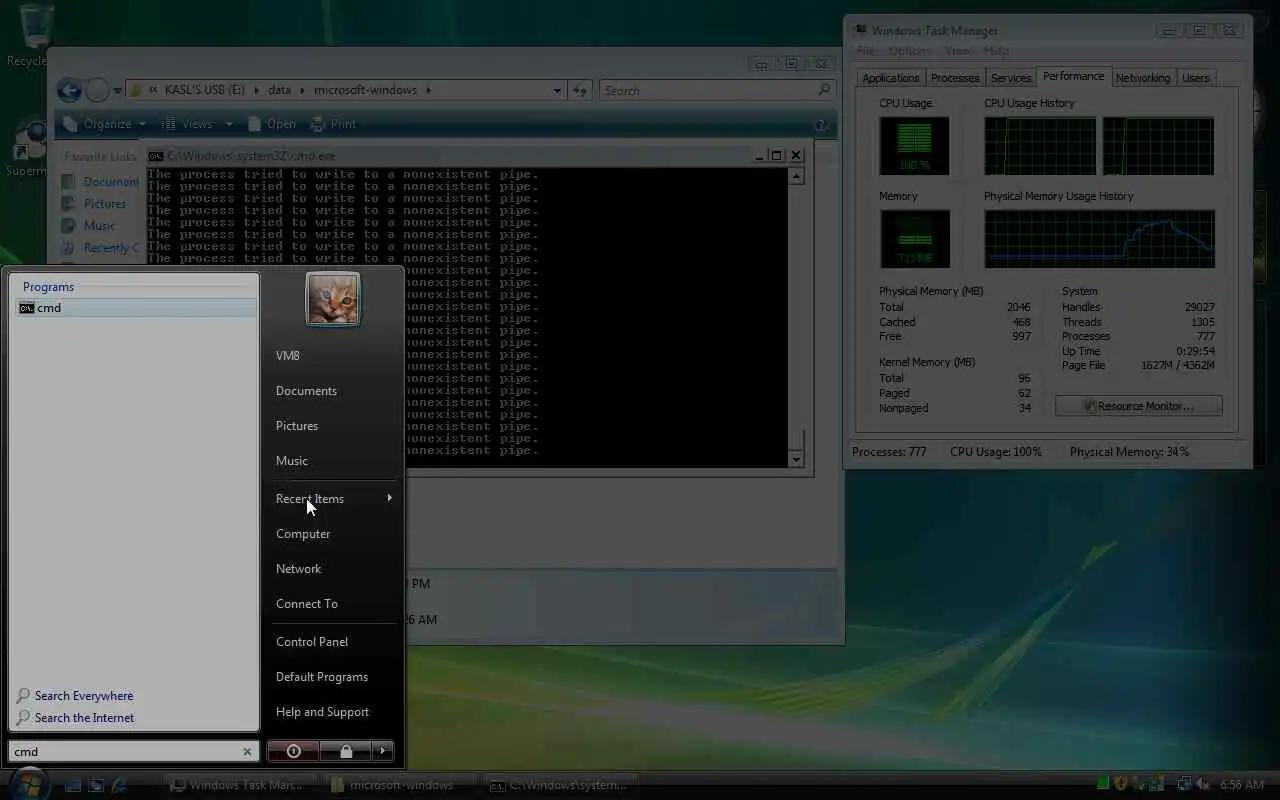Click the lock button in Start menu
The width and height of the screenshot is (1280, 800).
[x=345, y=751]
